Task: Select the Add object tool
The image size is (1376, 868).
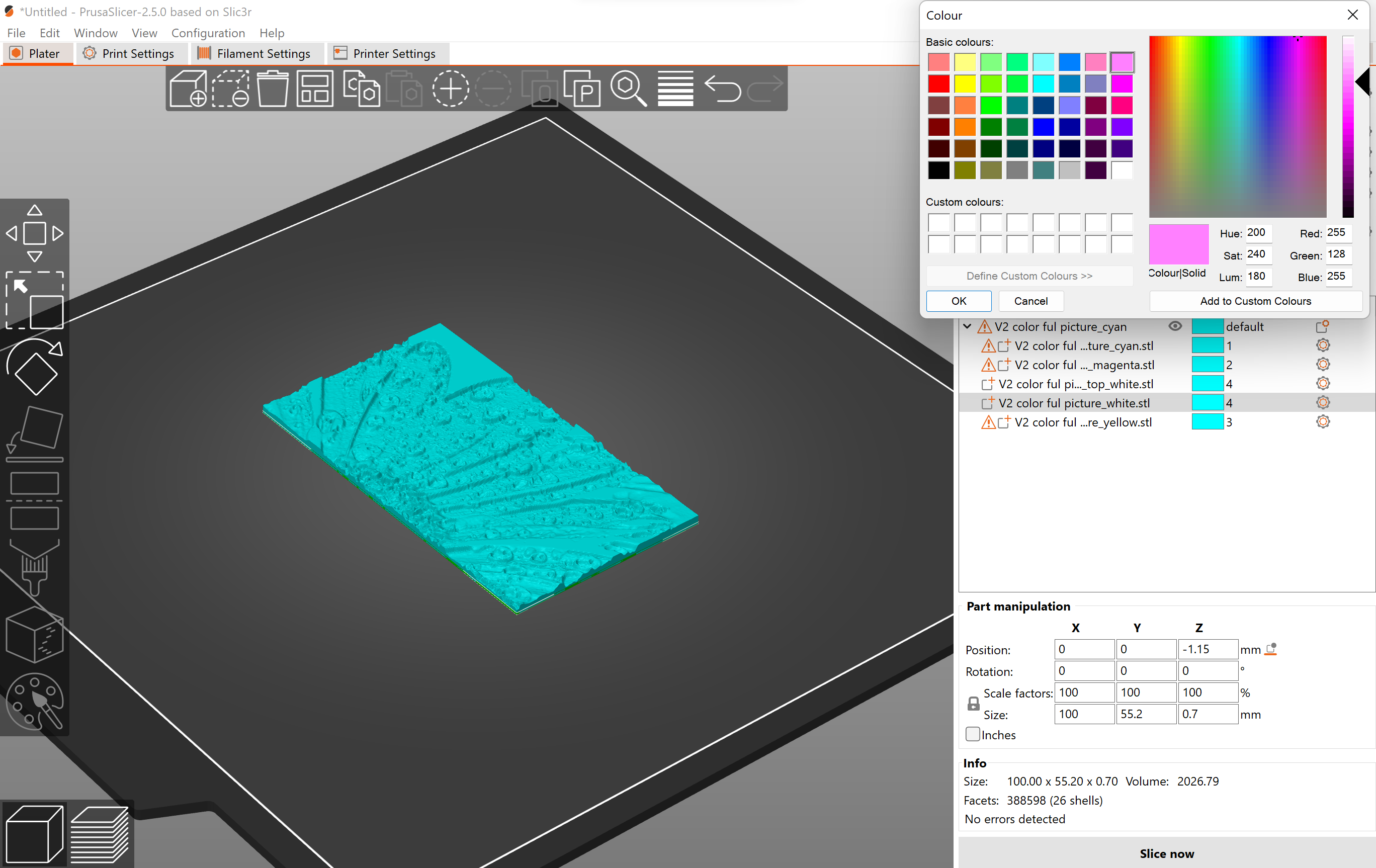Action: pyautogui.click(x=188, y=89)
